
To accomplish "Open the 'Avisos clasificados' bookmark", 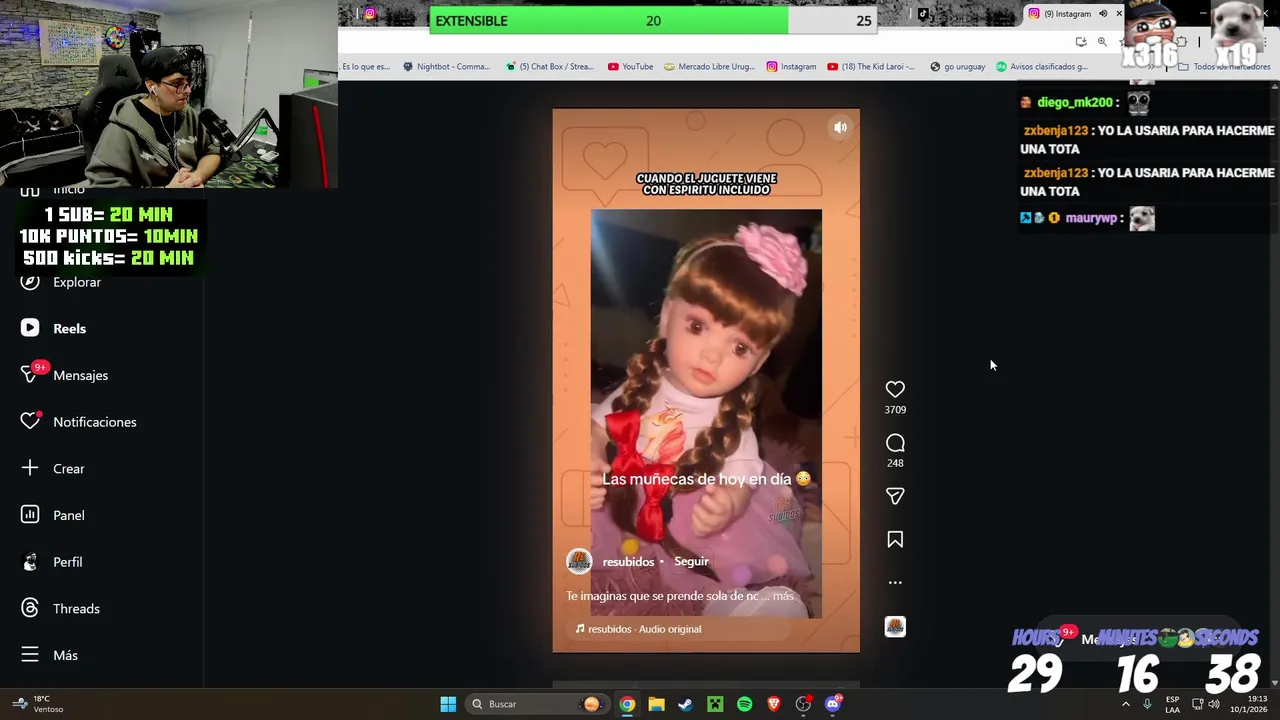I will pyautogui.click(x=1041, y=67).
